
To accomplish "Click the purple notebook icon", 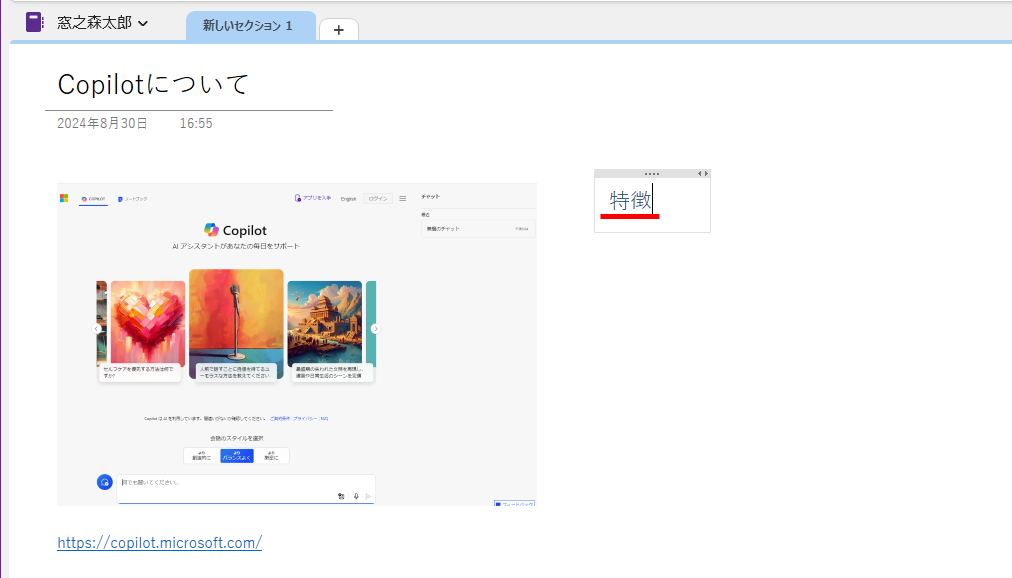I will pos(34,22).
